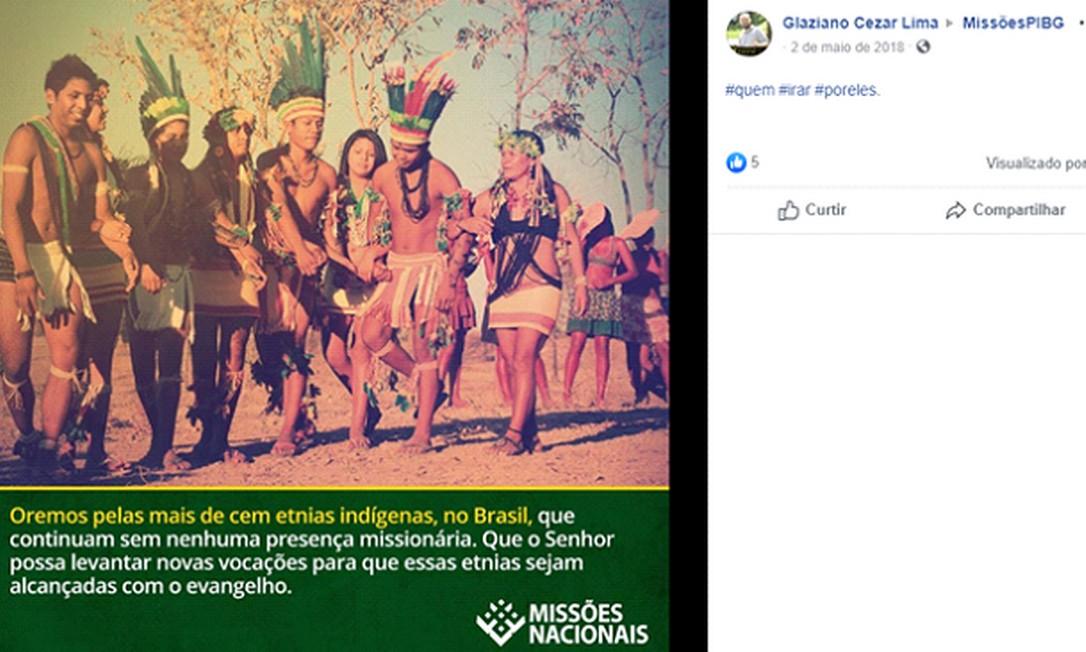Click the Missões Nacionais logo in image

coord(562,622)
